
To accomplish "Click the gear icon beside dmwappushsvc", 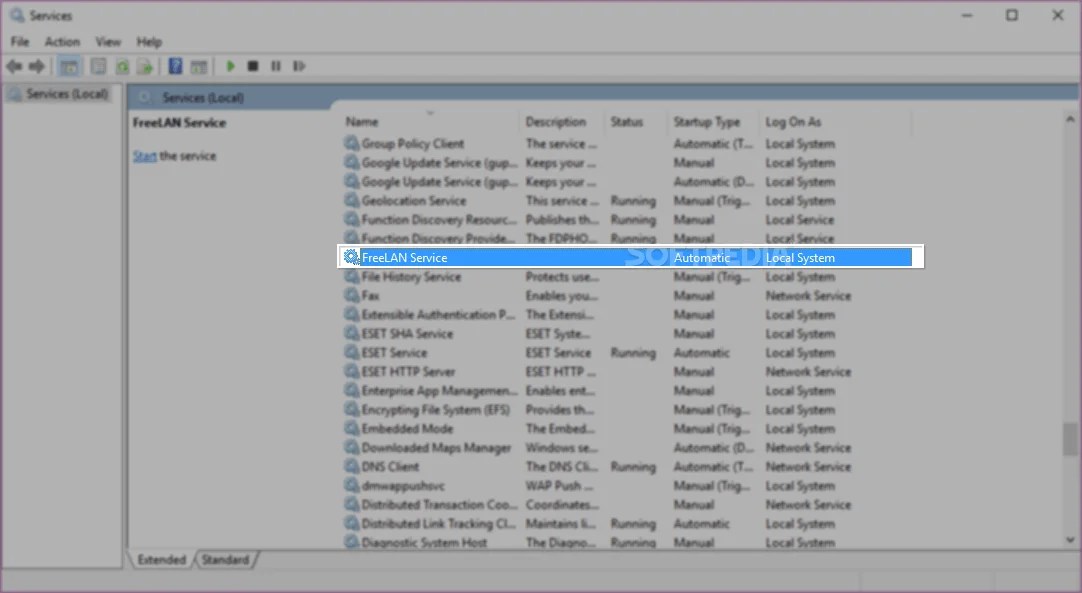I will (x=351, y=485).
